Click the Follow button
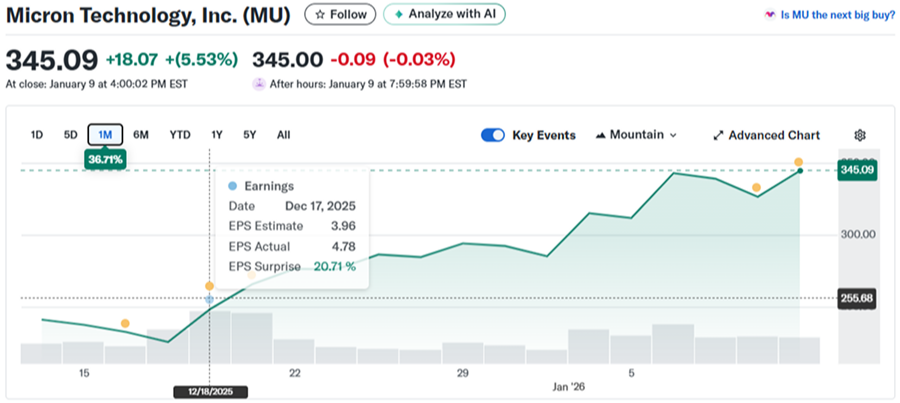 [x=340, y=15]
